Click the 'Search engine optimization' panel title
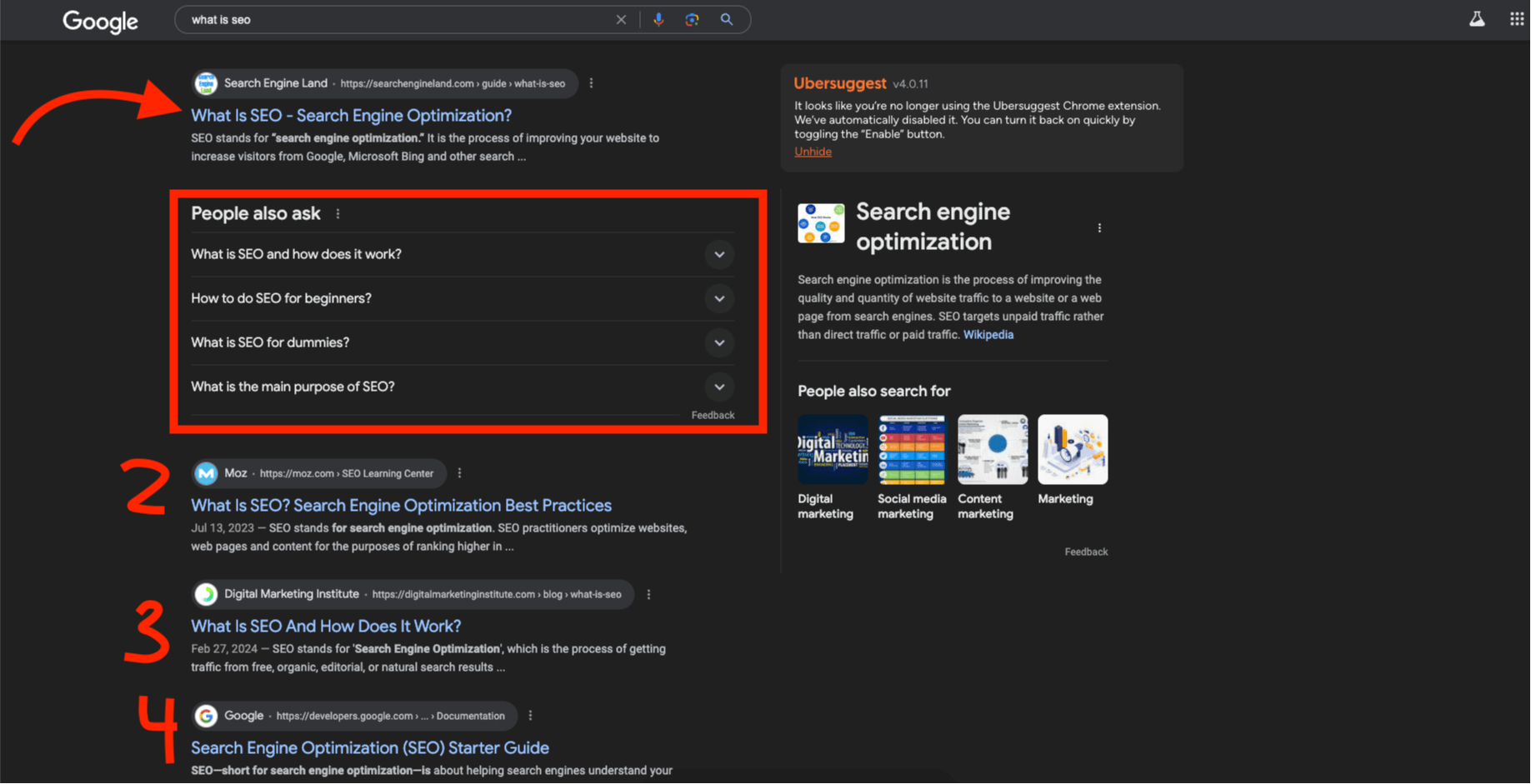 point(933,227)
